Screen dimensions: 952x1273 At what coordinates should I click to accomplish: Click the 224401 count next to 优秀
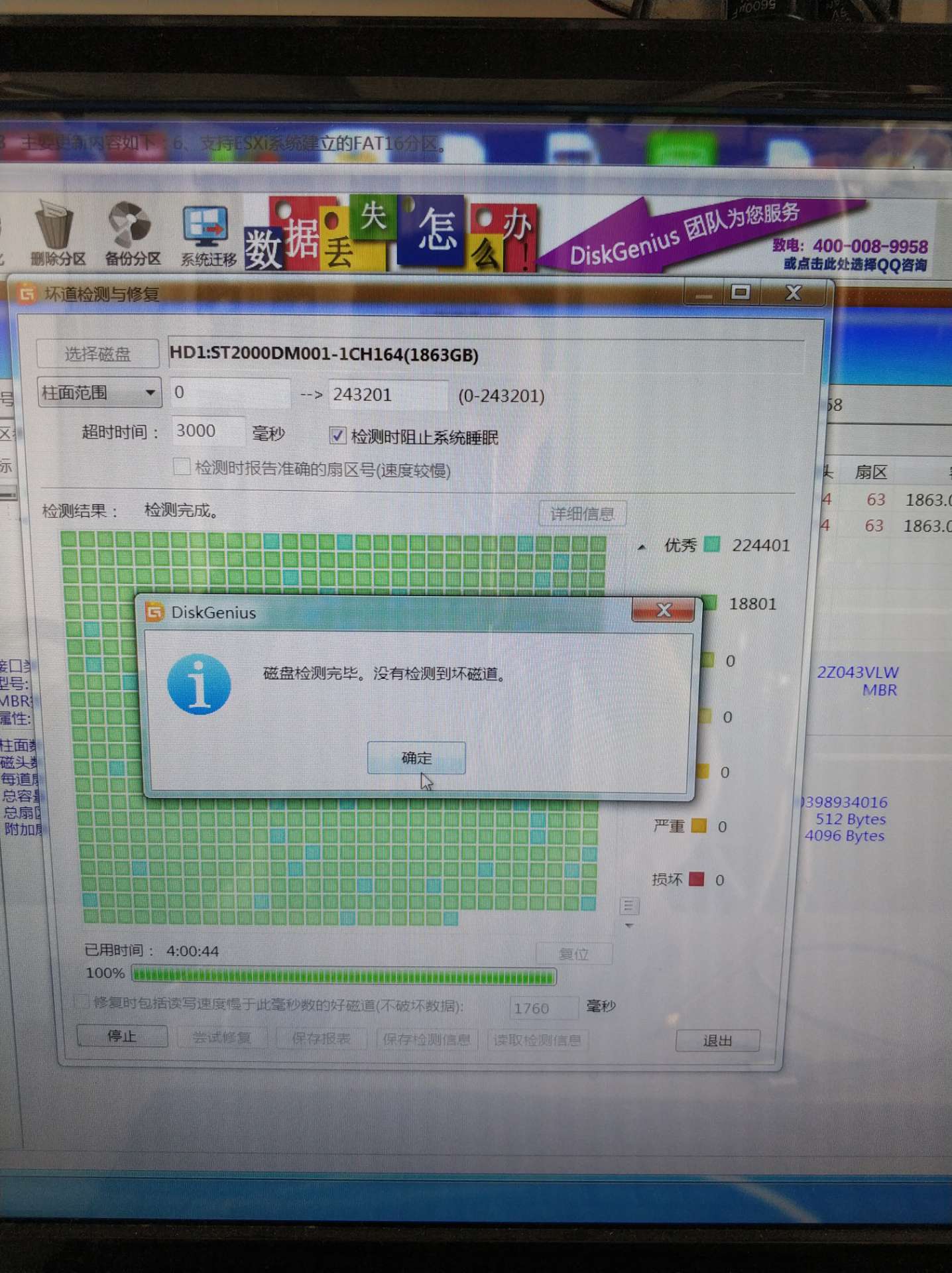[760, 545]
